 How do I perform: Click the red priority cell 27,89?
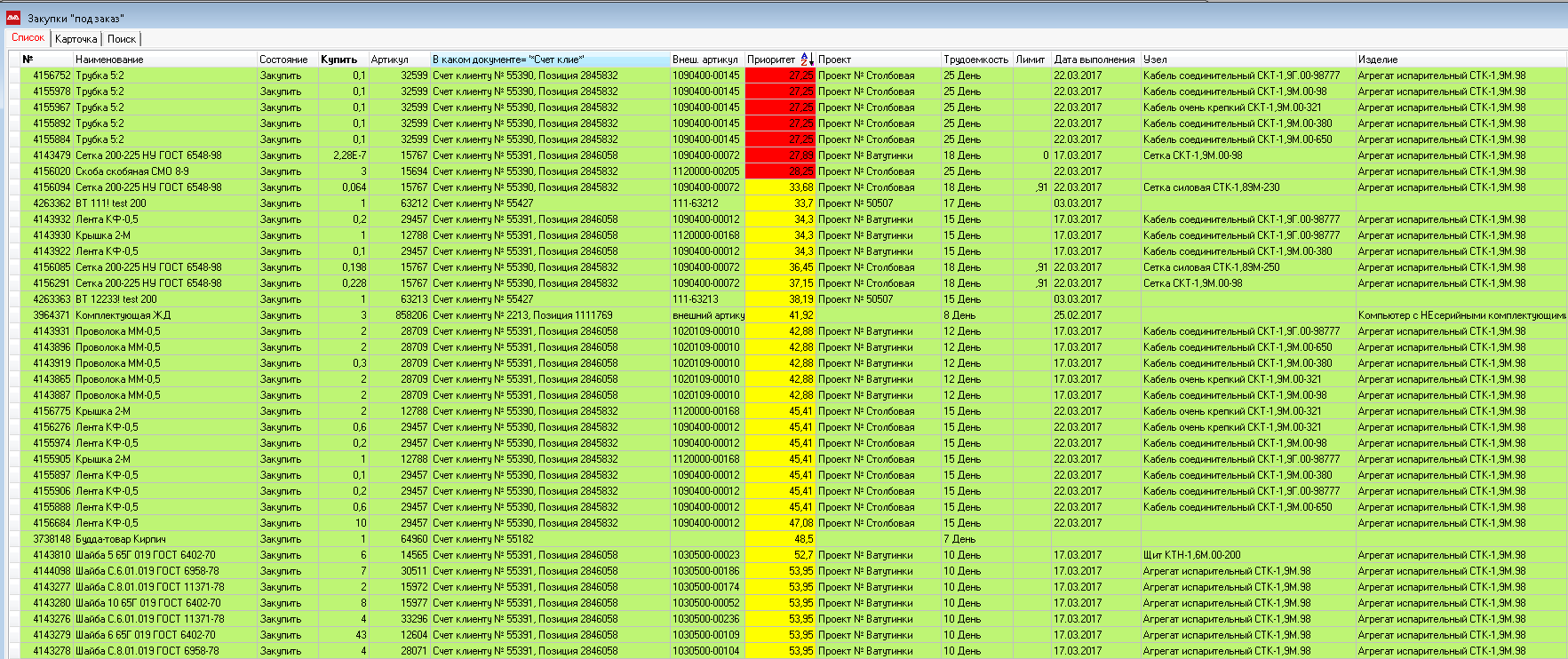point(780,155)
